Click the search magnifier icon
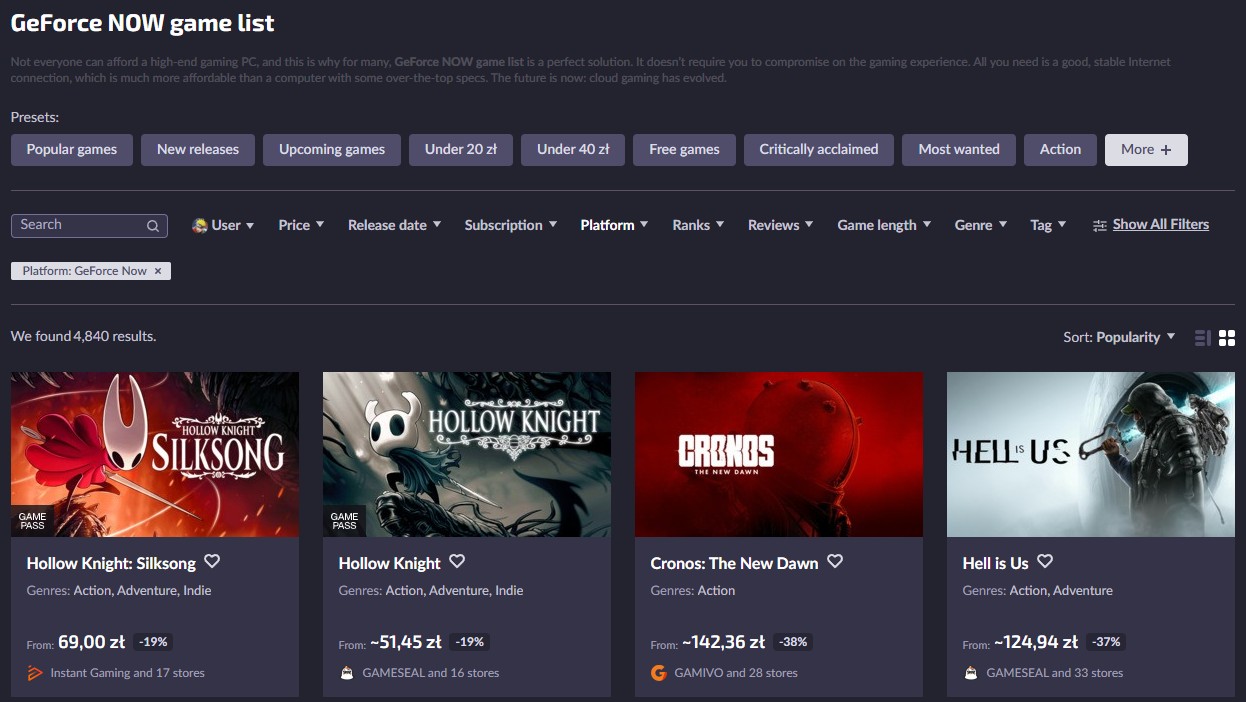 153,226
